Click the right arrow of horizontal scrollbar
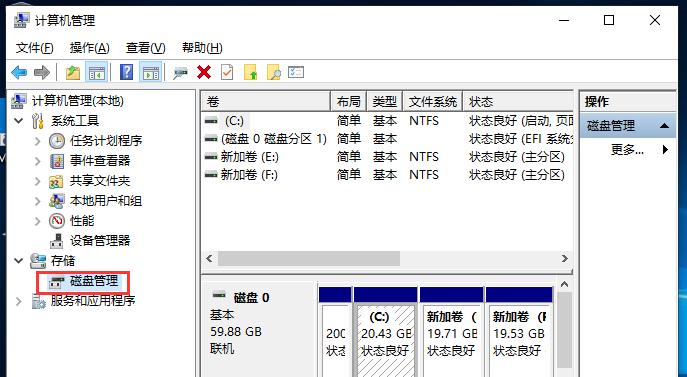 tap(564, 259)
